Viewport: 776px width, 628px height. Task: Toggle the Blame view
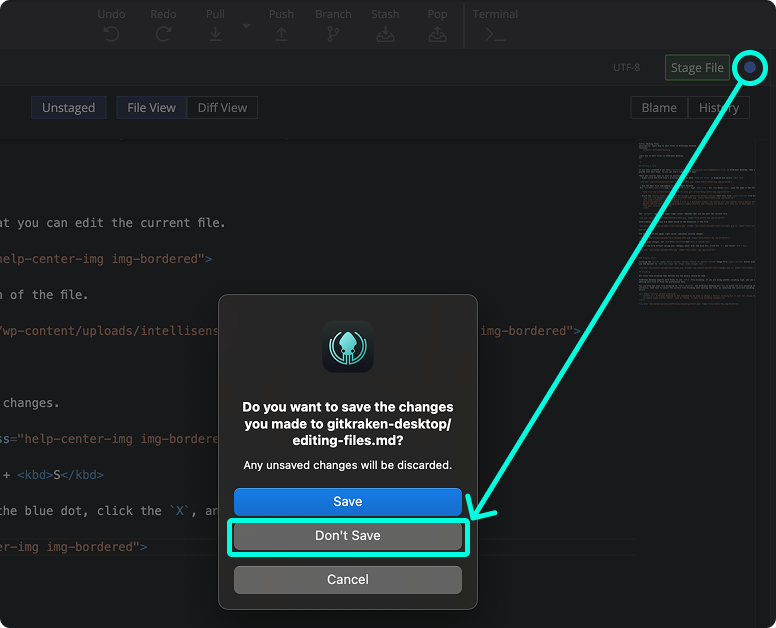tap(659, 108)
